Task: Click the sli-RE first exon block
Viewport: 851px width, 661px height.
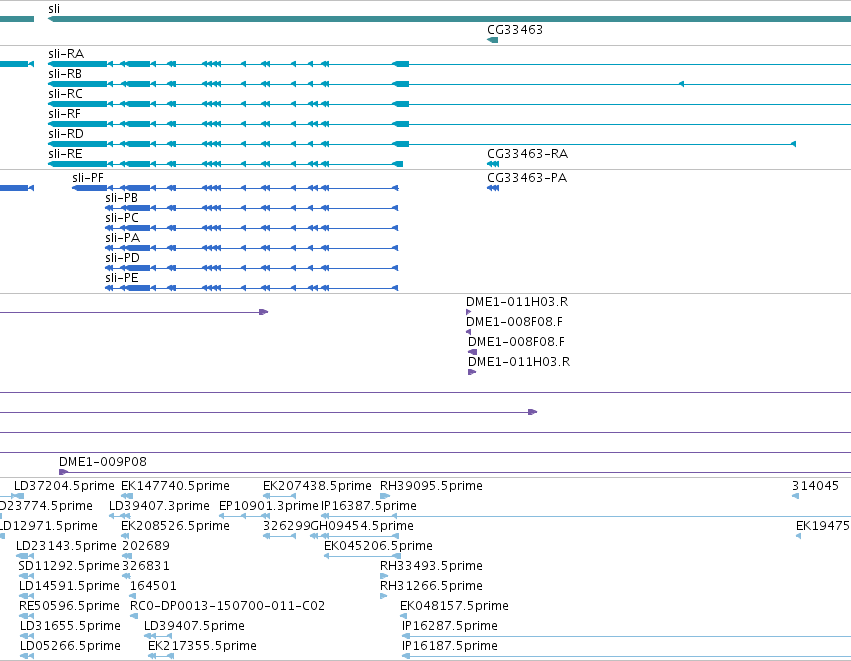Action: point(397,164)
